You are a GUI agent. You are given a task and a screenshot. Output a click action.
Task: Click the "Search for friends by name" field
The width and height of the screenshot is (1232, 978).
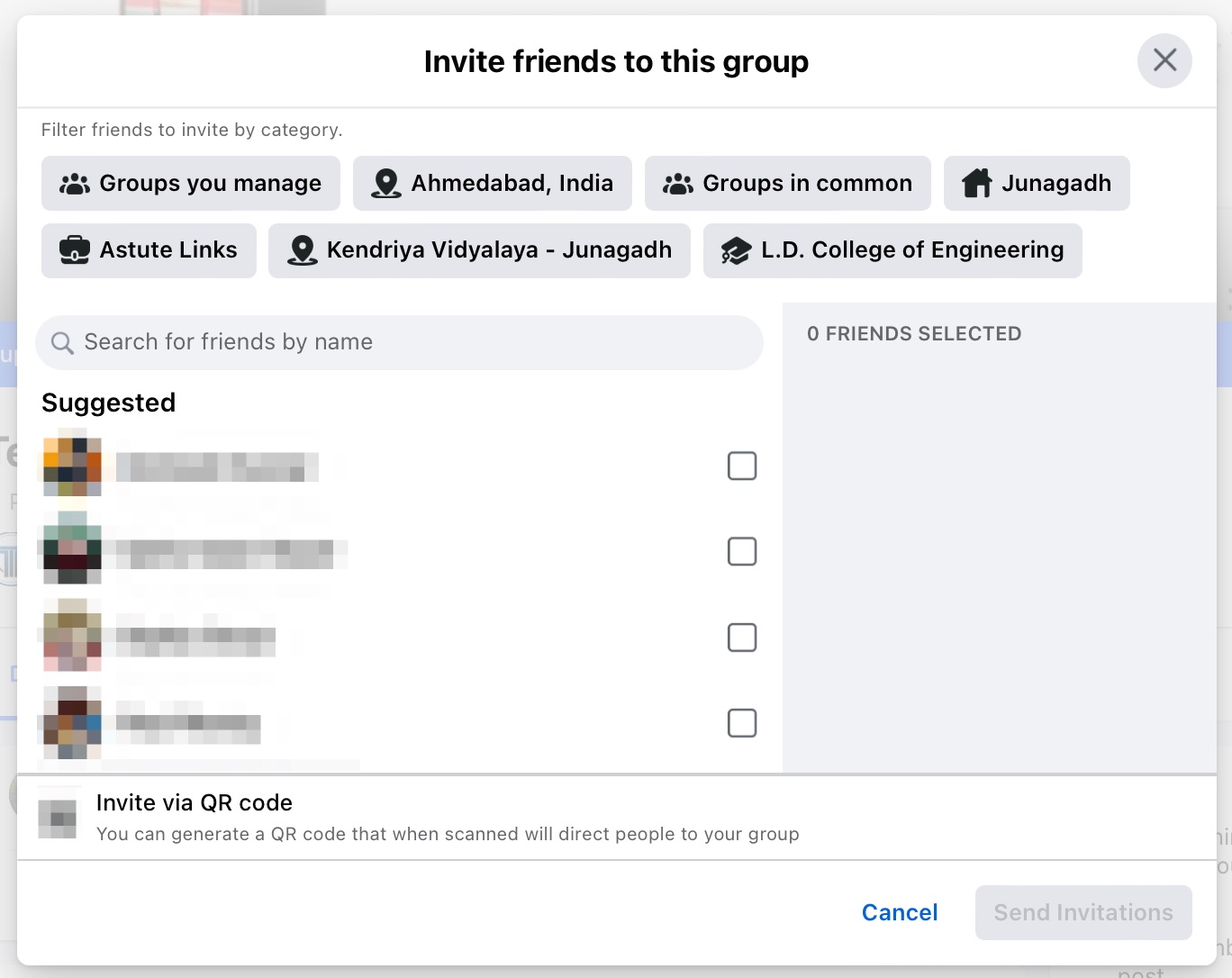coord(399,342)
